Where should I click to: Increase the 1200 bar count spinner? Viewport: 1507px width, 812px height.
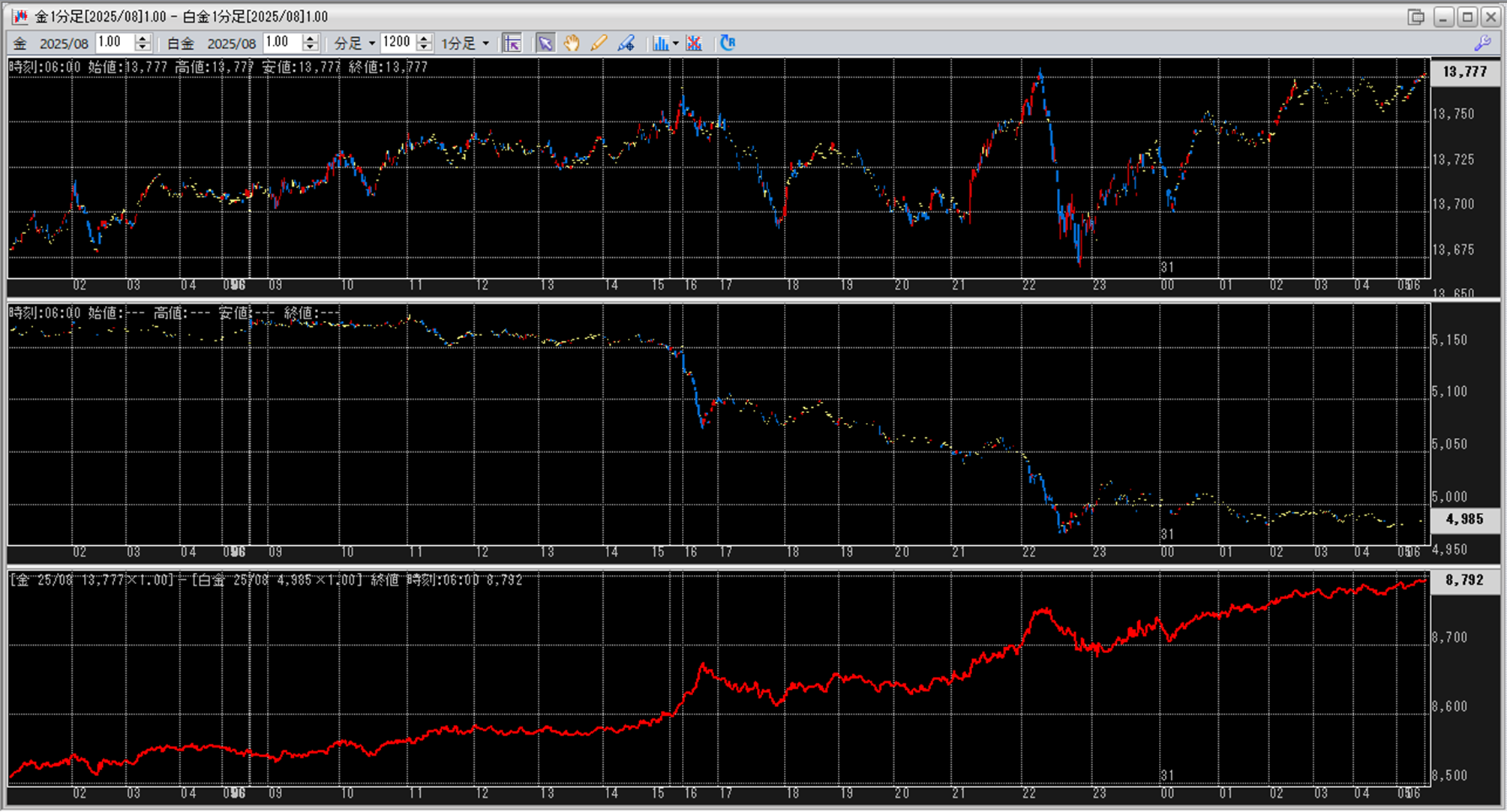pos(425,39)
